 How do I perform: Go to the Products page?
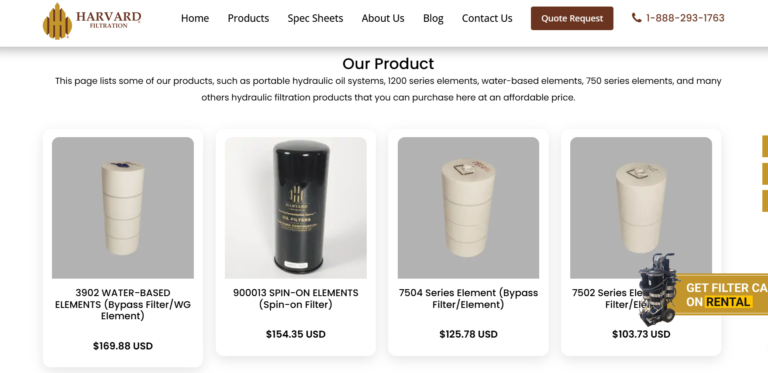coord(248,19)
